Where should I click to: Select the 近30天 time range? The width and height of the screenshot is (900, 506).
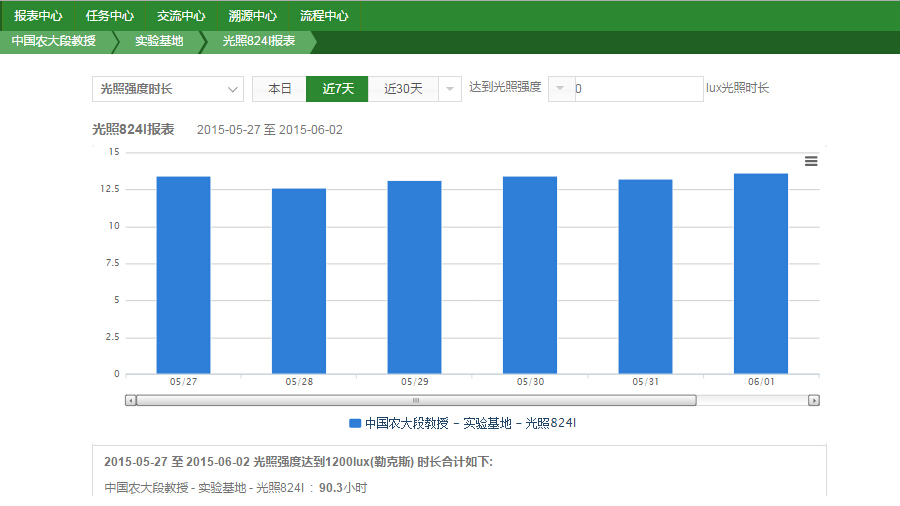tap(403, 89)
